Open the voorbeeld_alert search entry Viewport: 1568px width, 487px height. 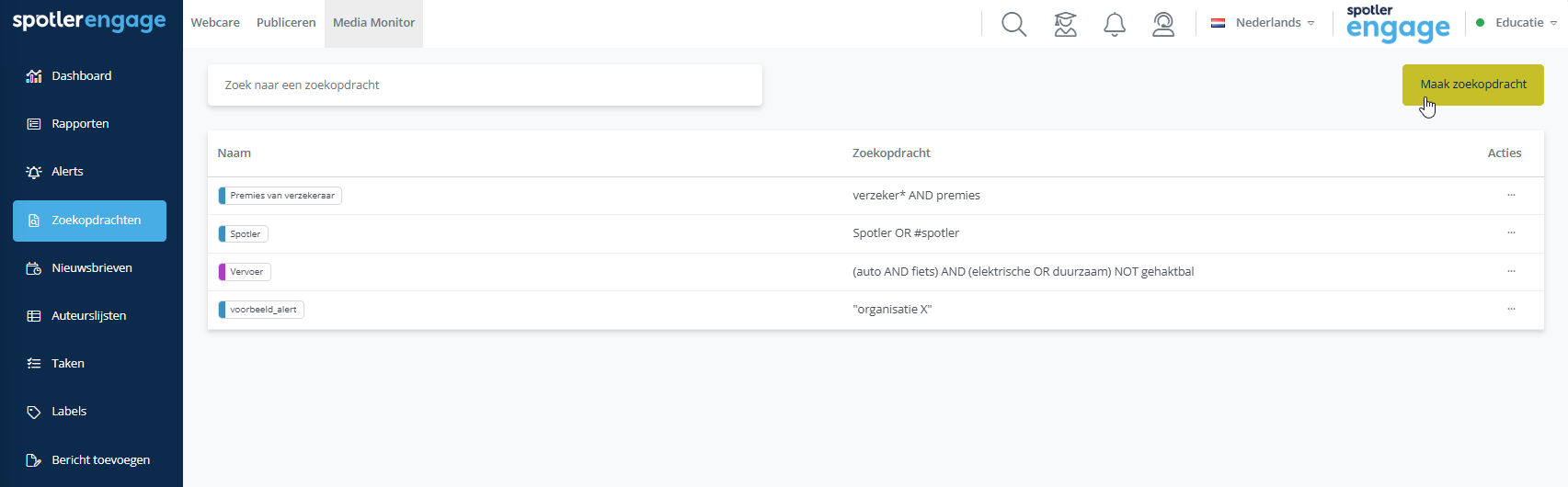point(261,310)
